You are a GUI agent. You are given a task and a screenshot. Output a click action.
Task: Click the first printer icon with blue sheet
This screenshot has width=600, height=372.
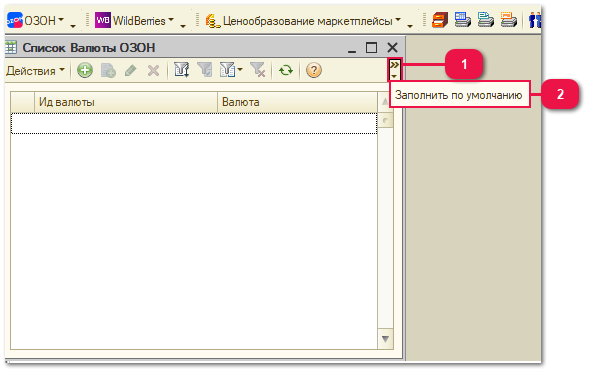[463, 20]
